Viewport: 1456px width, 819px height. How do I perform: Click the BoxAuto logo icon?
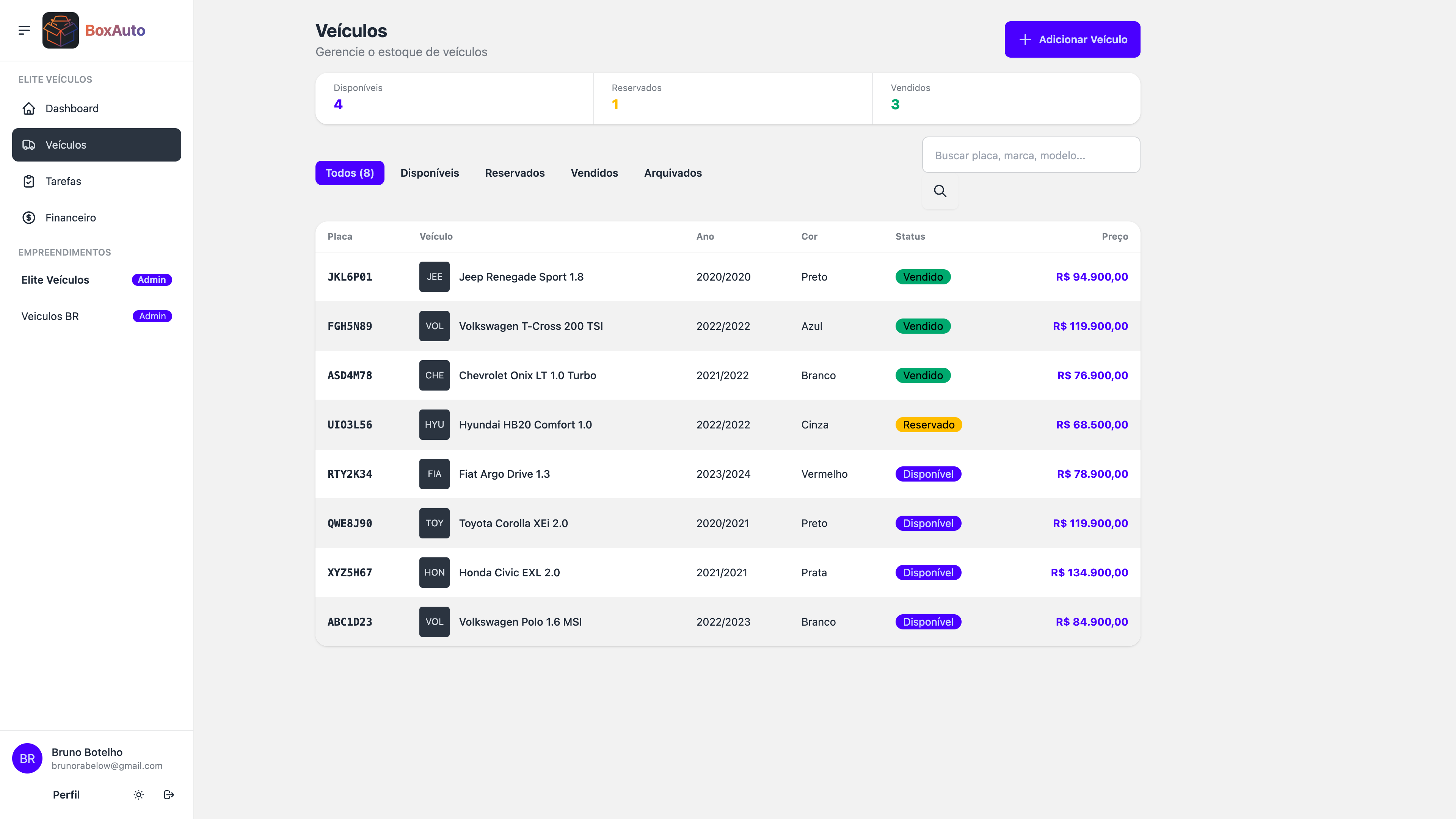pyautogui.click(x=61, y=30)
